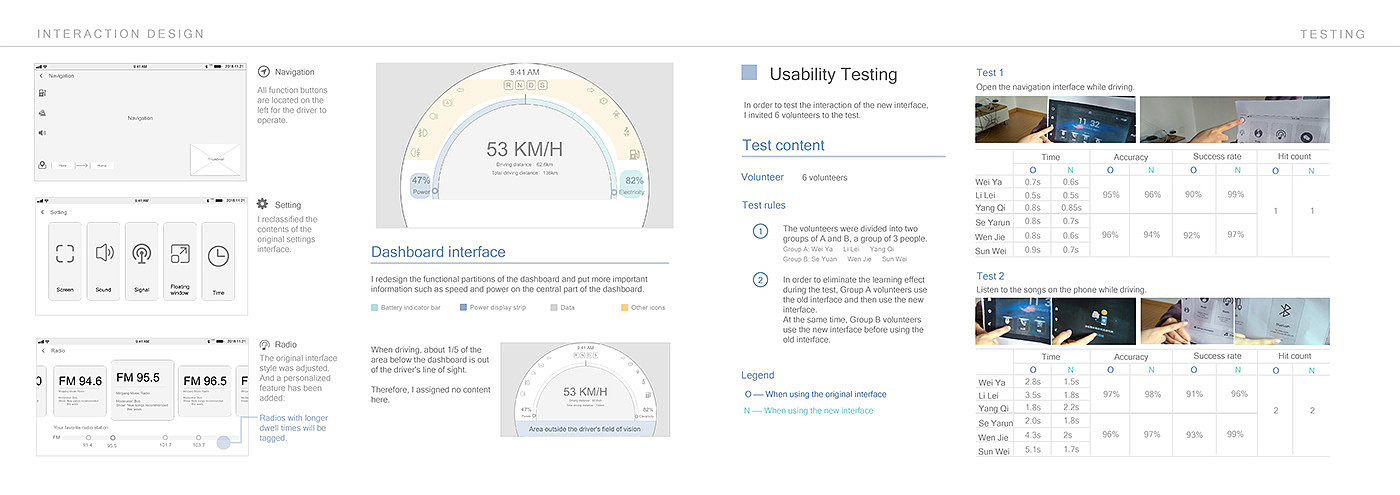Click the 47% Power indicator on dashboard
This screenshot has width=1400, height=495.
coord(421,185)
